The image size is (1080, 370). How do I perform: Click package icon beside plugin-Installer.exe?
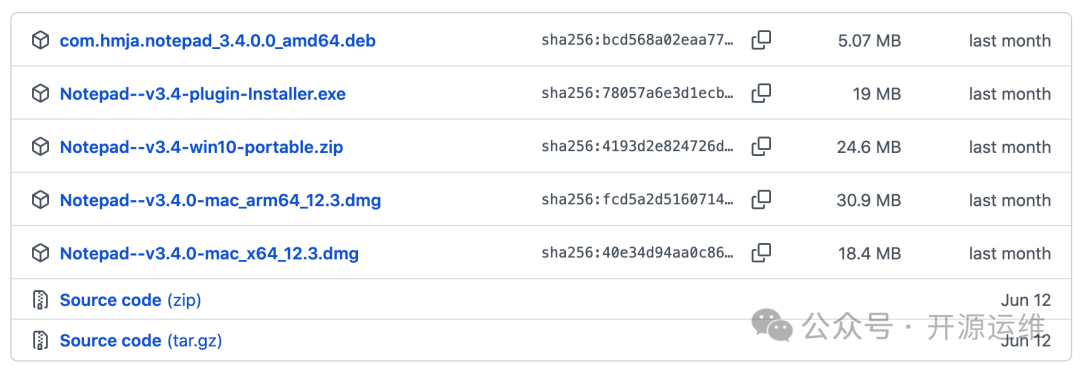click(41, 94)
